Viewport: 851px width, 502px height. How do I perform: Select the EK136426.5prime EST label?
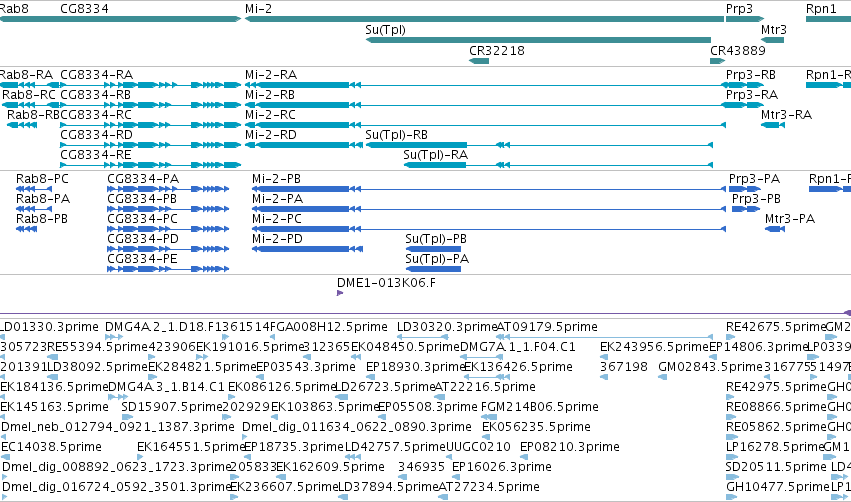point(518,367)
